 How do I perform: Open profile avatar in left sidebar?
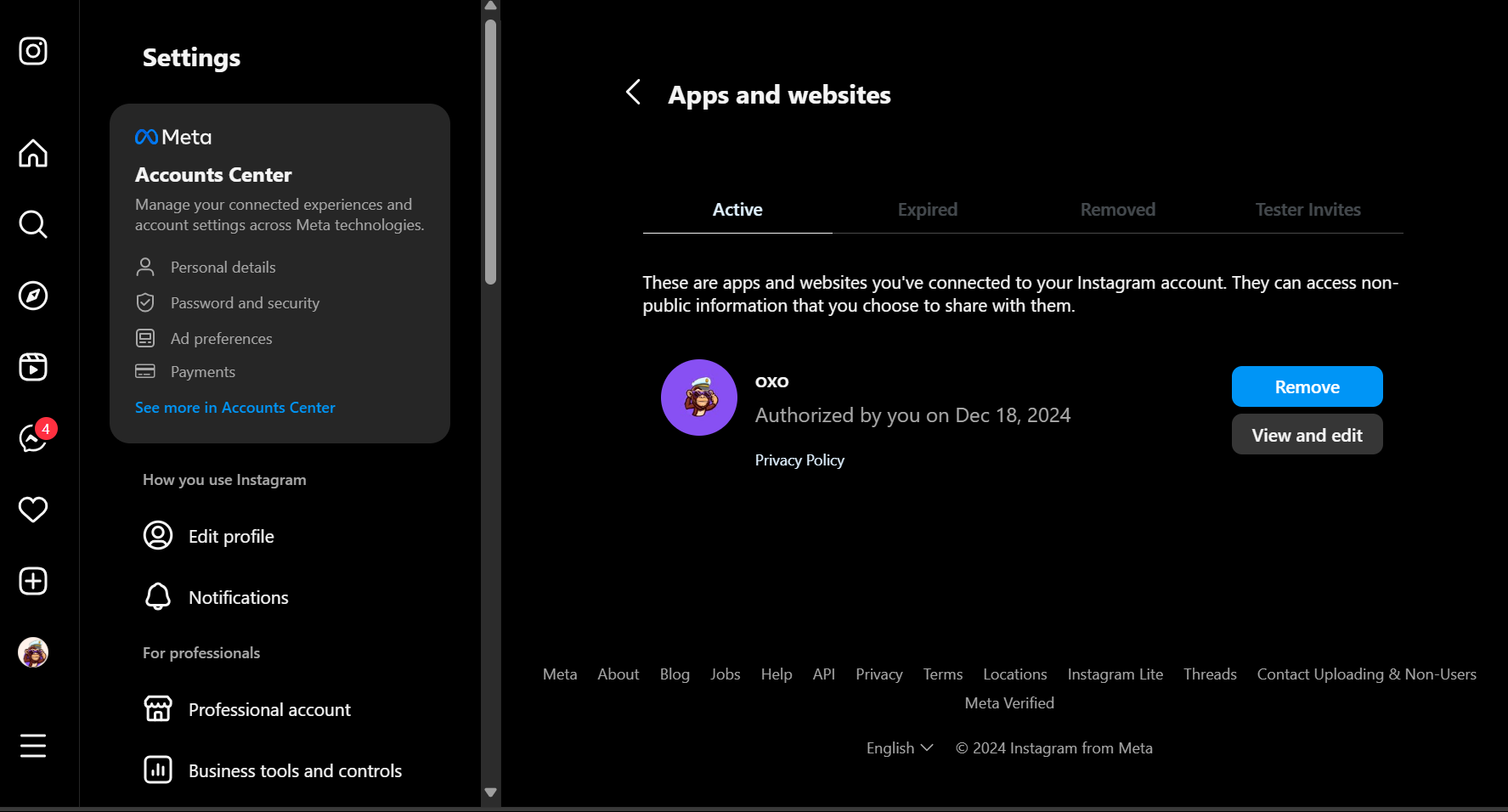[x=33, y=652]
